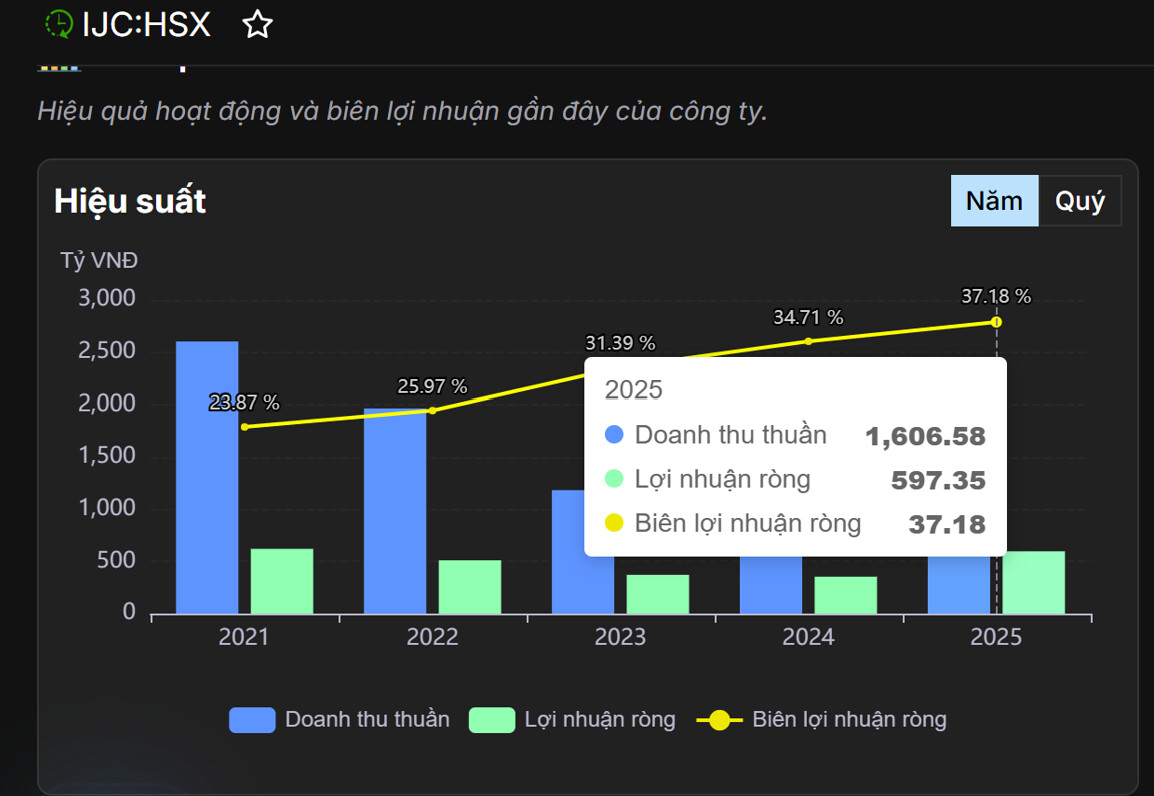Click the 2024 margin line data point
Viewport: 1154px width, 796px height.
[x=808, y=341]
